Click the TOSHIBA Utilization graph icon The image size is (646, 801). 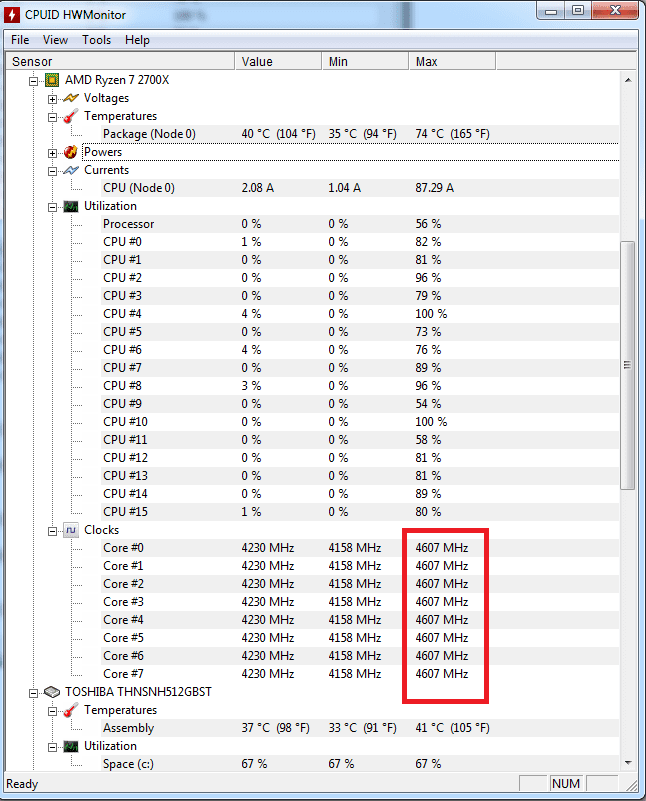(70, 746)
